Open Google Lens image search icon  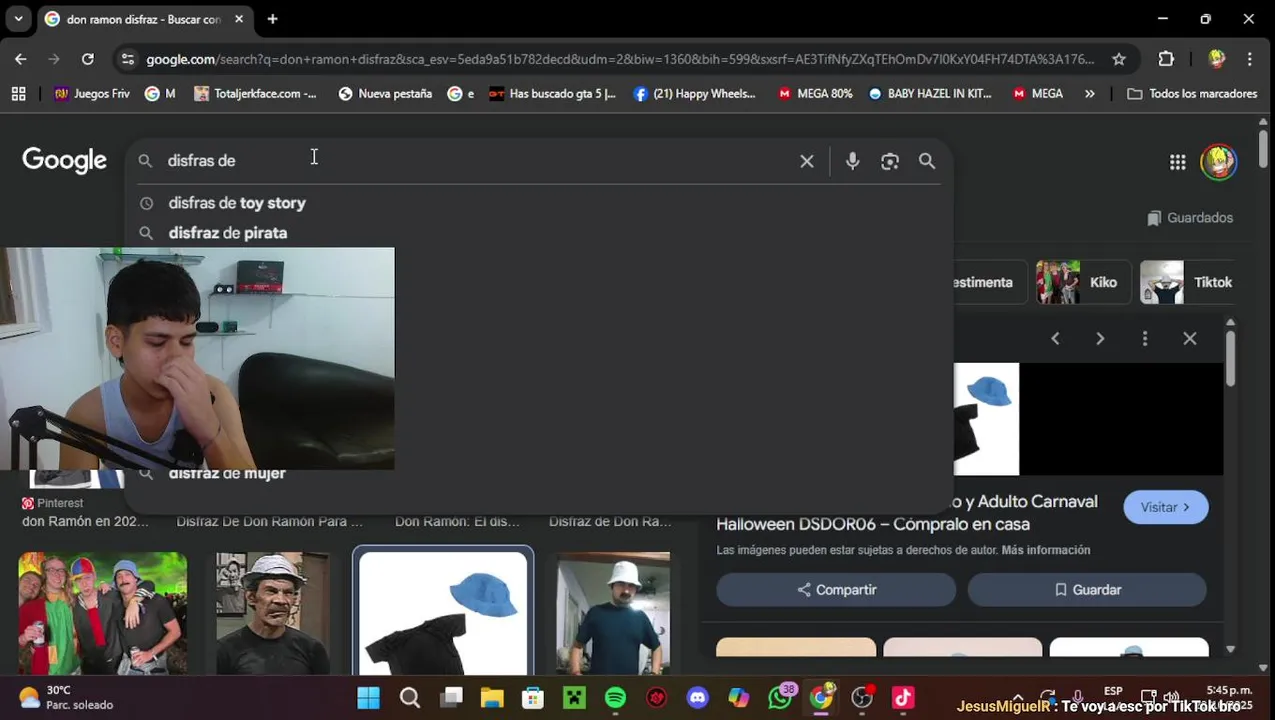click(x=890, y=161)
